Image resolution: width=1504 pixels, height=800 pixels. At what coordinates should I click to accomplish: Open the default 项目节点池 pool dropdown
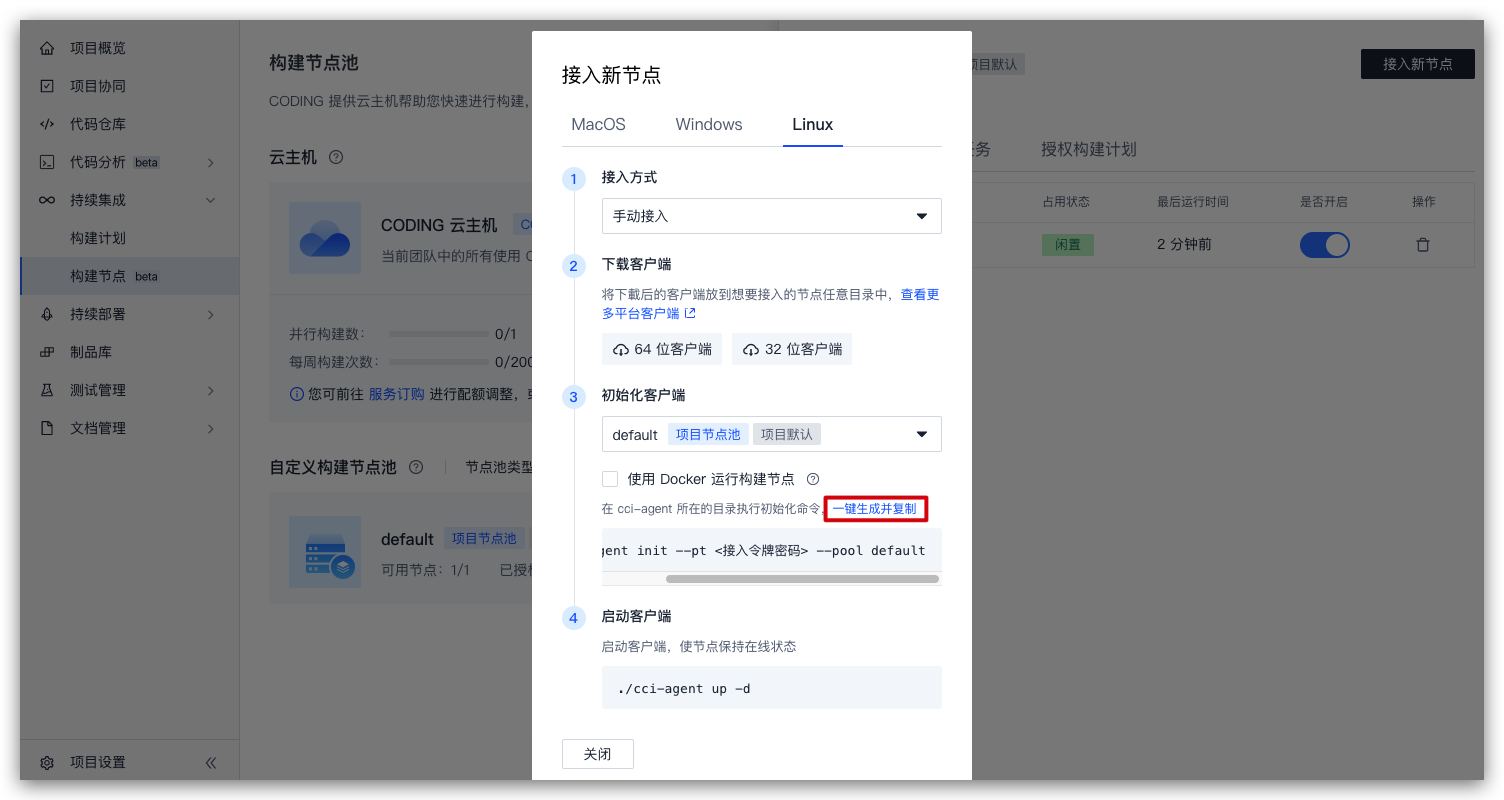click(772, 434)
